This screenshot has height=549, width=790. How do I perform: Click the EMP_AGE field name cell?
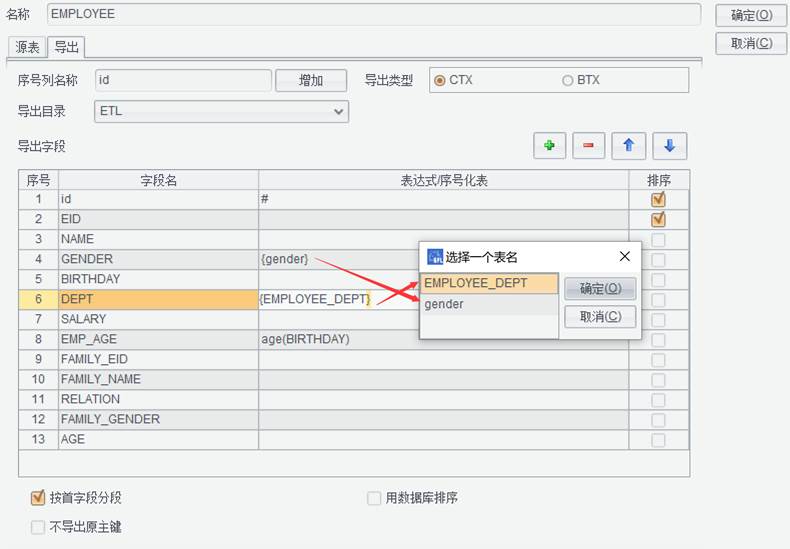click(x=158, y=339)
